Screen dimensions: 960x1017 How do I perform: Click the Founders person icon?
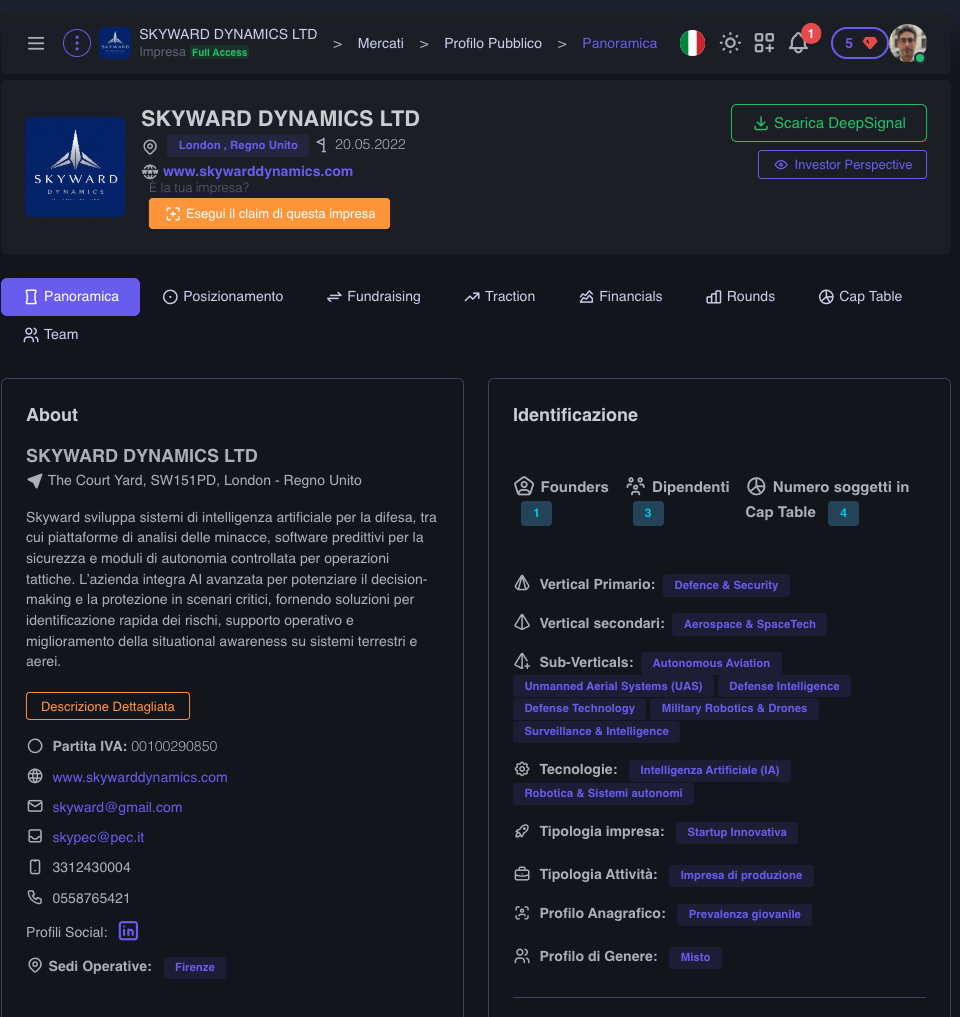pyautogui.click(x=523, y=486)
